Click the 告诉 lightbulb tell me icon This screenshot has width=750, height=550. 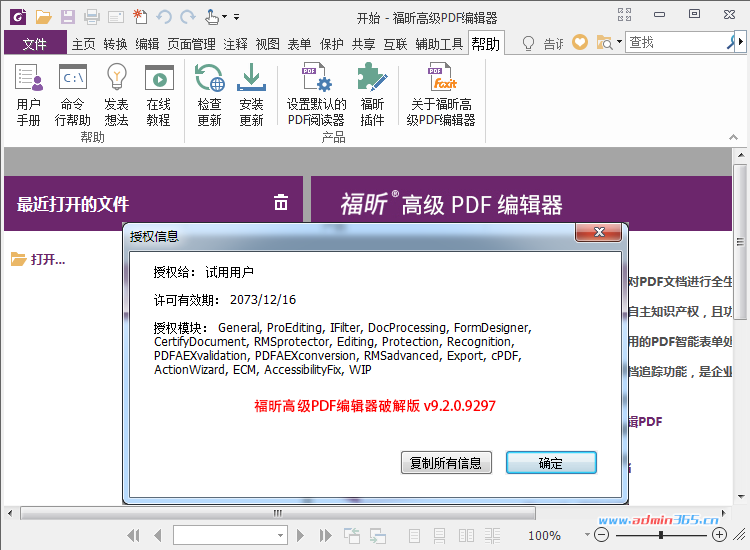point(528,44)
